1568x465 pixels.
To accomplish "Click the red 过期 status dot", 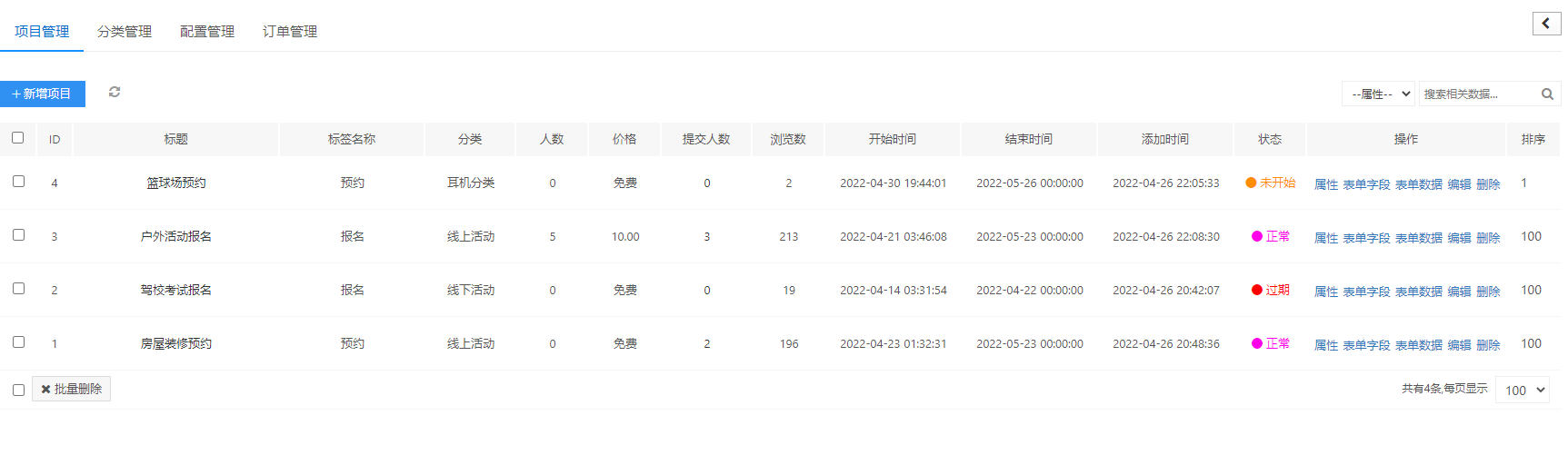I will click(x=1257, y=290).
